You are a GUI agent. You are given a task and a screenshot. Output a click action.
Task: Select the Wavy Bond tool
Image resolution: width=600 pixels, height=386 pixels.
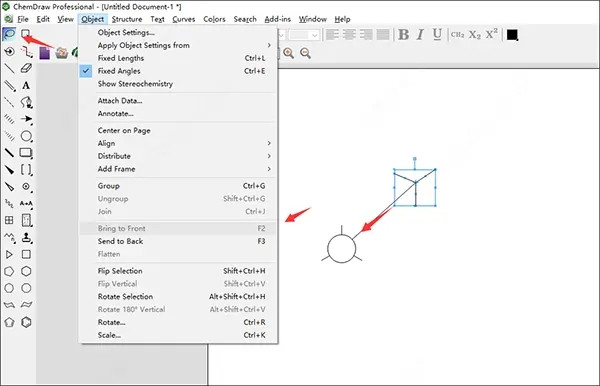click(x=9, y=203)
